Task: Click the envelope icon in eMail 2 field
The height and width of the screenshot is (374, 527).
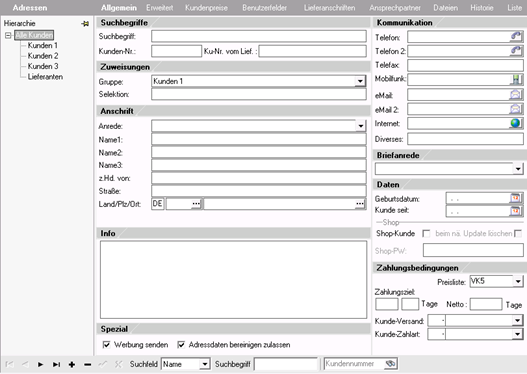Action: tap(516, 109)
